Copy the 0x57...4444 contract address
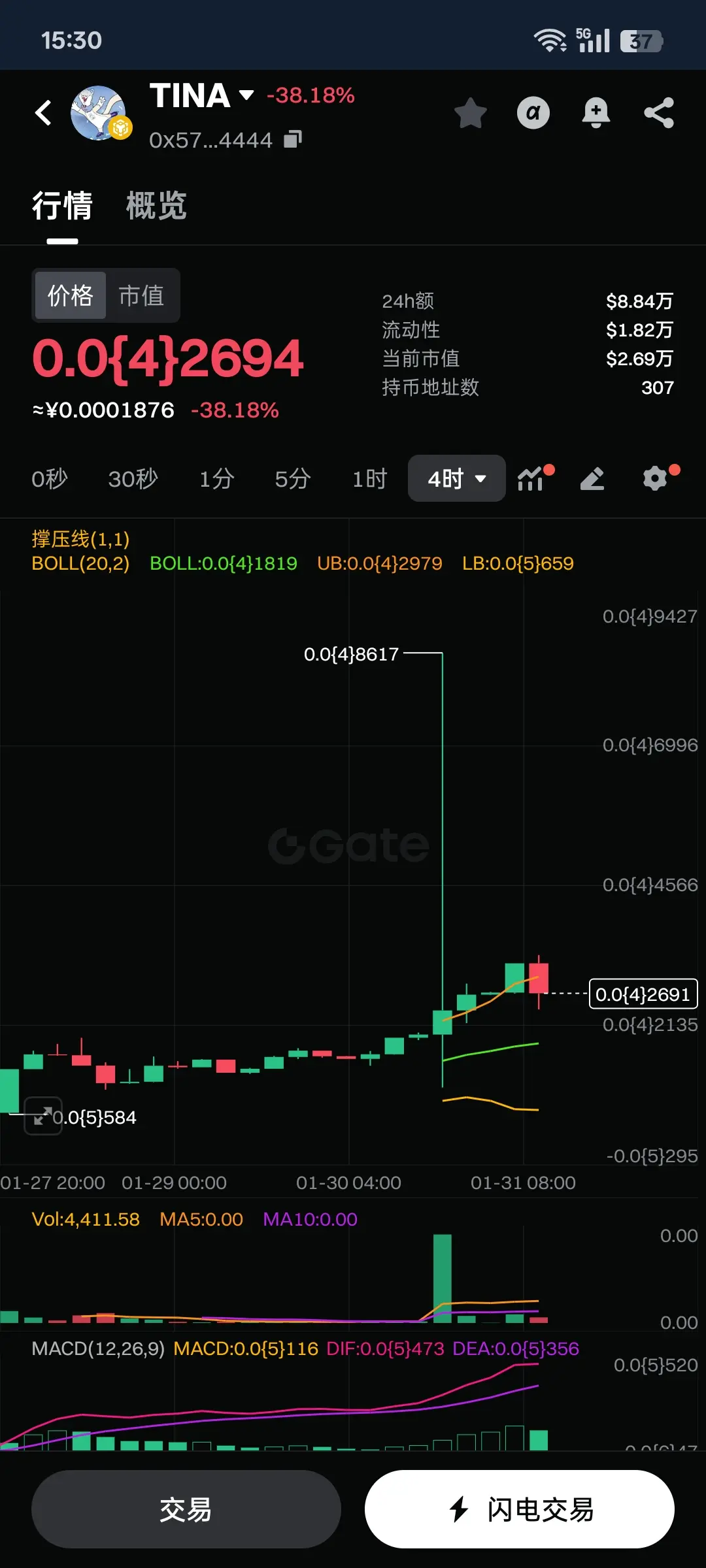706x1568 pixels. 293,139
